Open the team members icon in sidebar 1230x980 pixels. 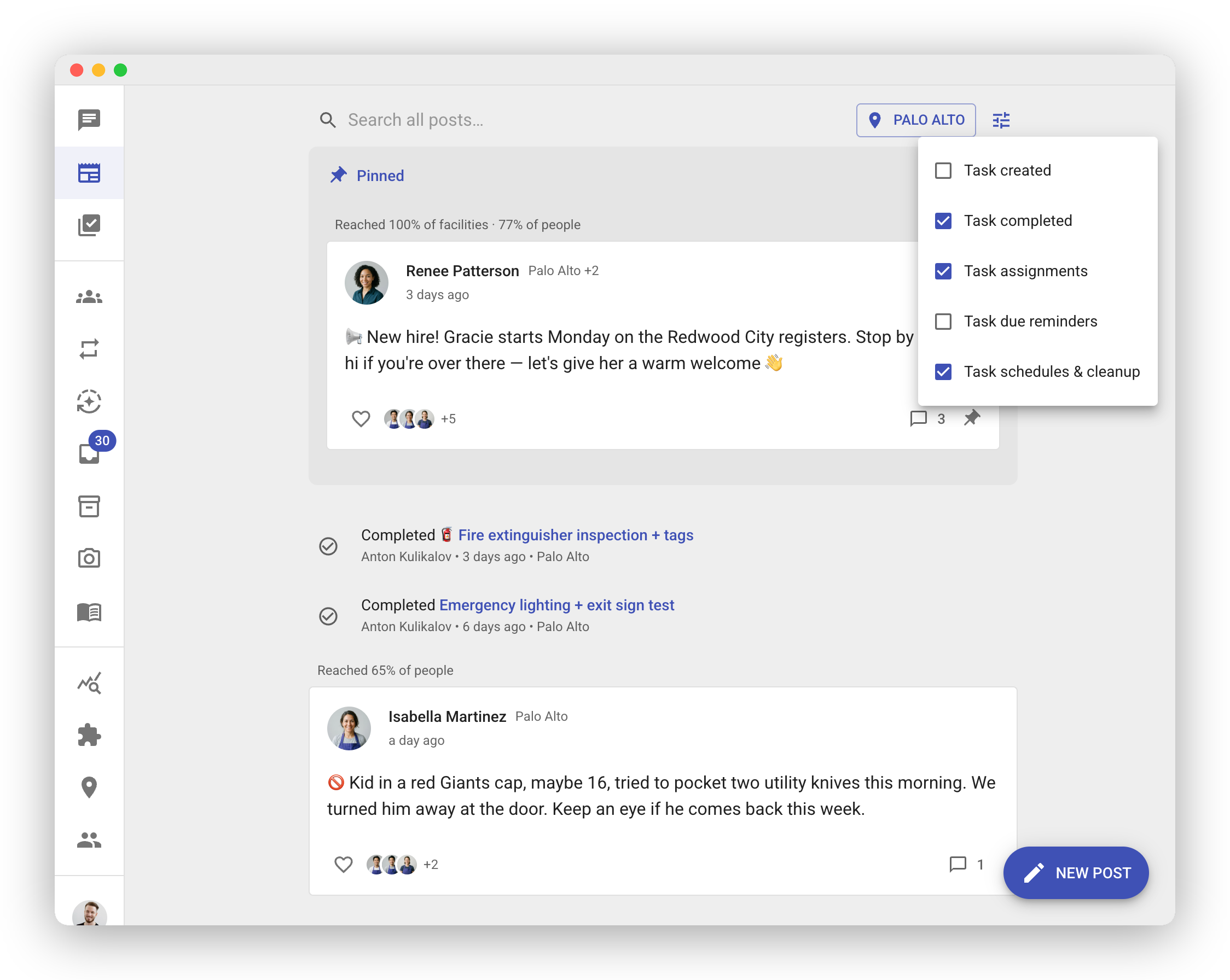click(89, 840)
